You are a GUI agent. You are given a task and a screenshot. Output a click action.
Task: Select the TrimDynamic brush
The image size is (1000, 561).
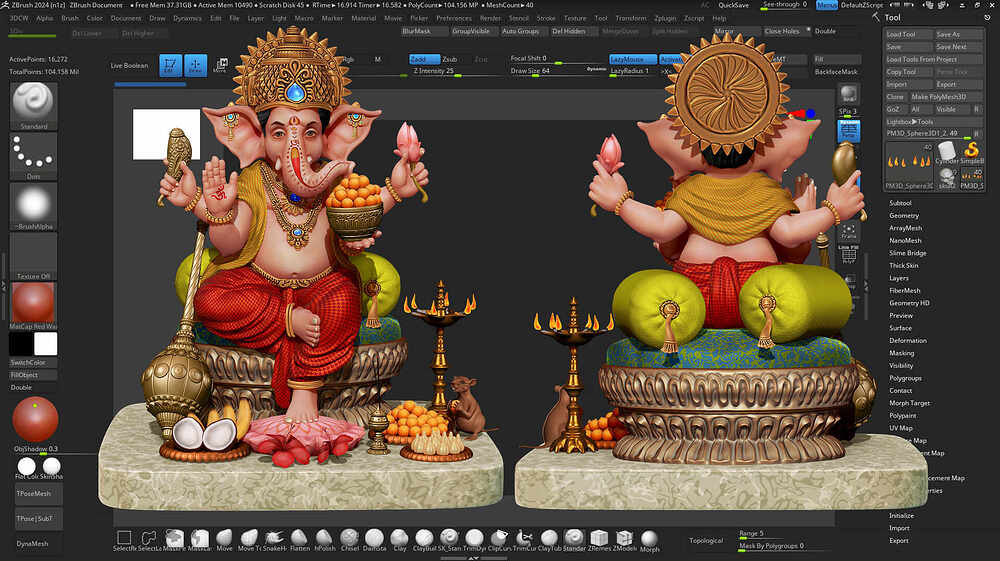click(474, 540)
